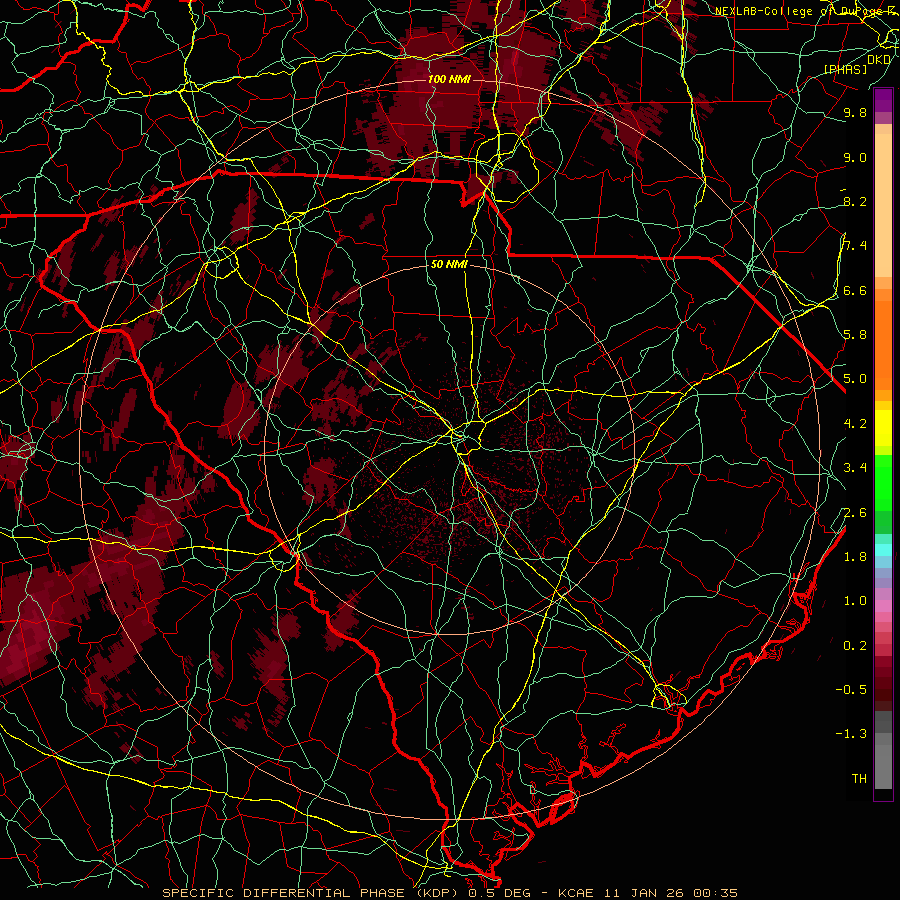Click the TH threshold label
900x900 pixels.
click(859, 778)
